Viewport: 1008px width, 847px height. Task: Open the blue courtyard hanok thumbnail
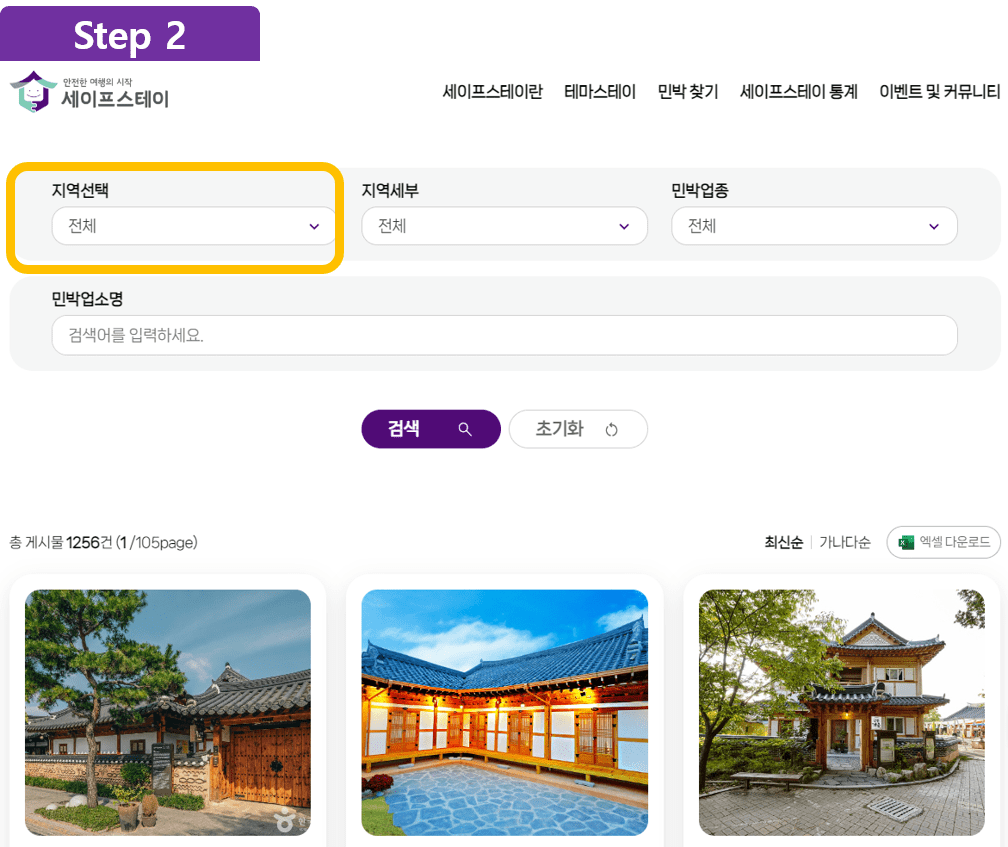pos(504,712)
